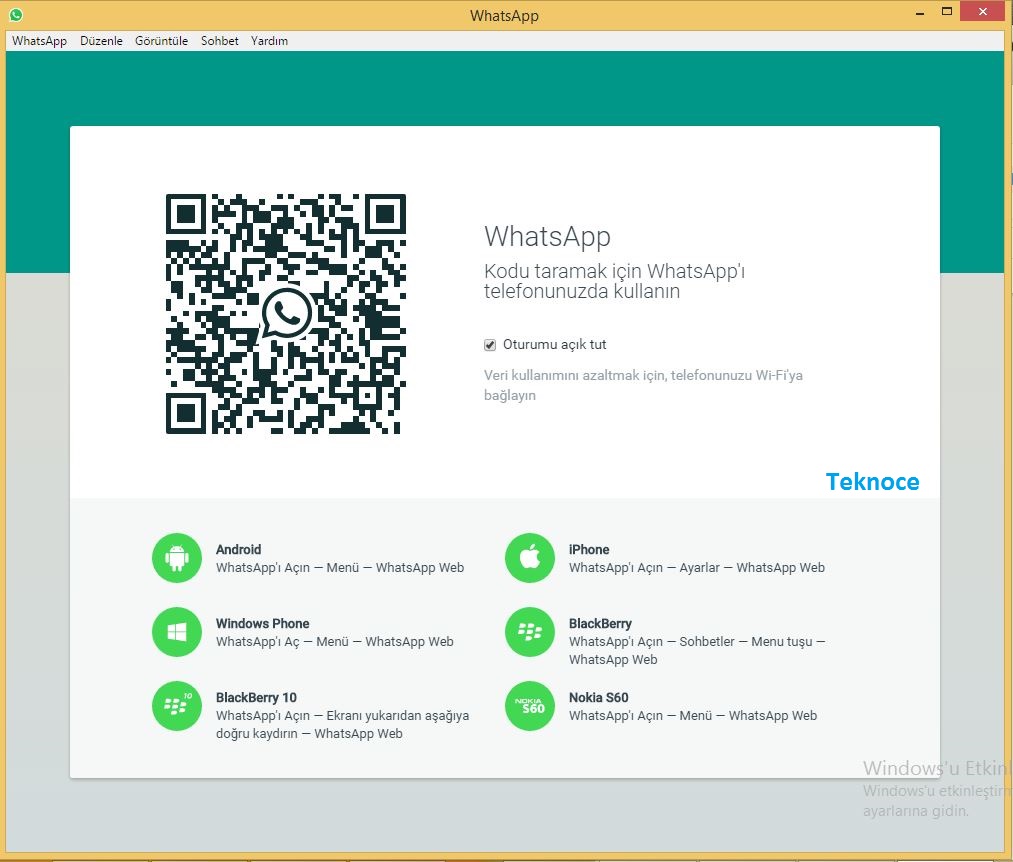Click the 'Kodu taramak için WhatsApp'ı' instruction text
The height and width of the screenshot is (862, 1013).
coord(614,281)
